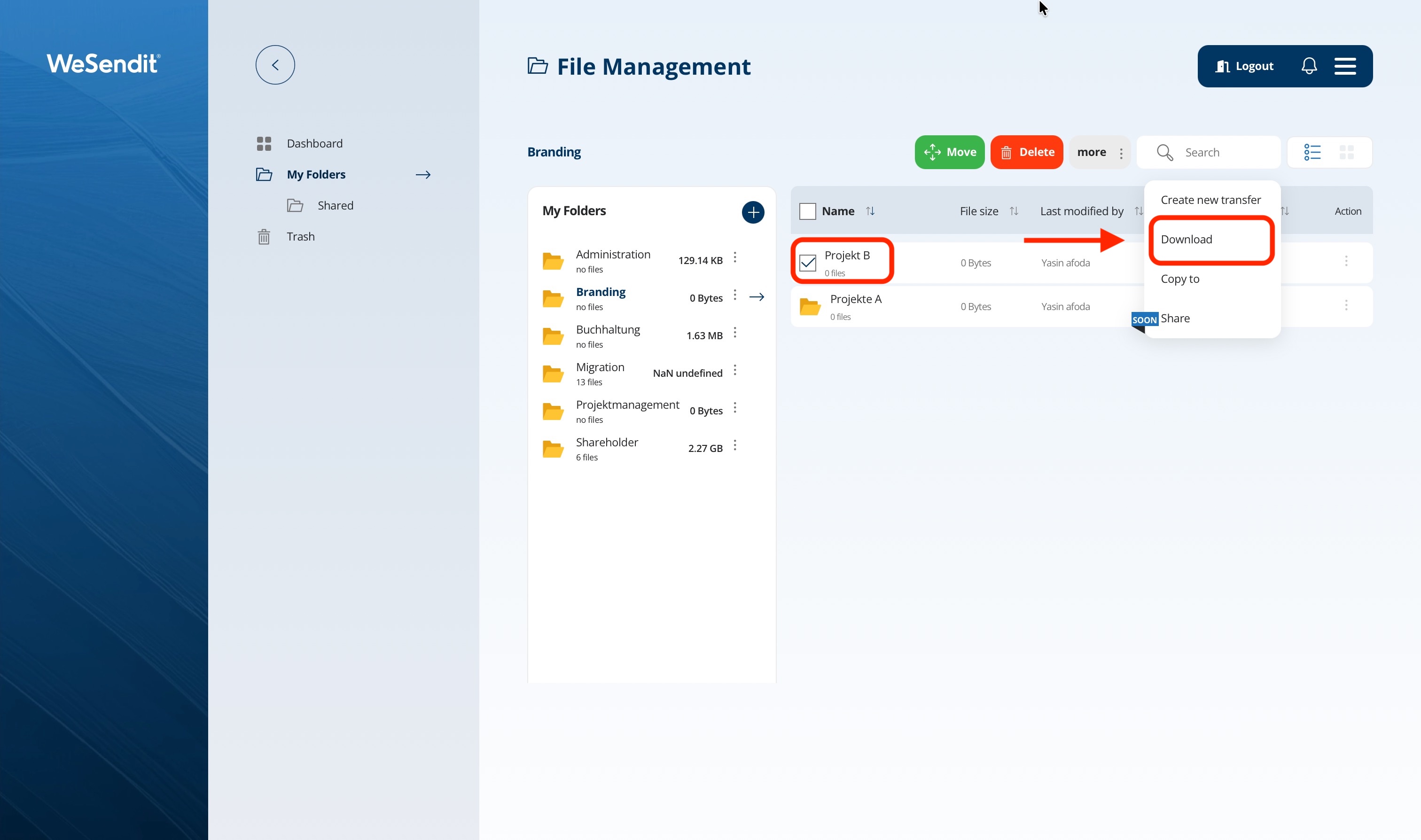Open options for Shareholder folder
The height and width of the screenshot is (840, 1421).
(x=735, y=445)
